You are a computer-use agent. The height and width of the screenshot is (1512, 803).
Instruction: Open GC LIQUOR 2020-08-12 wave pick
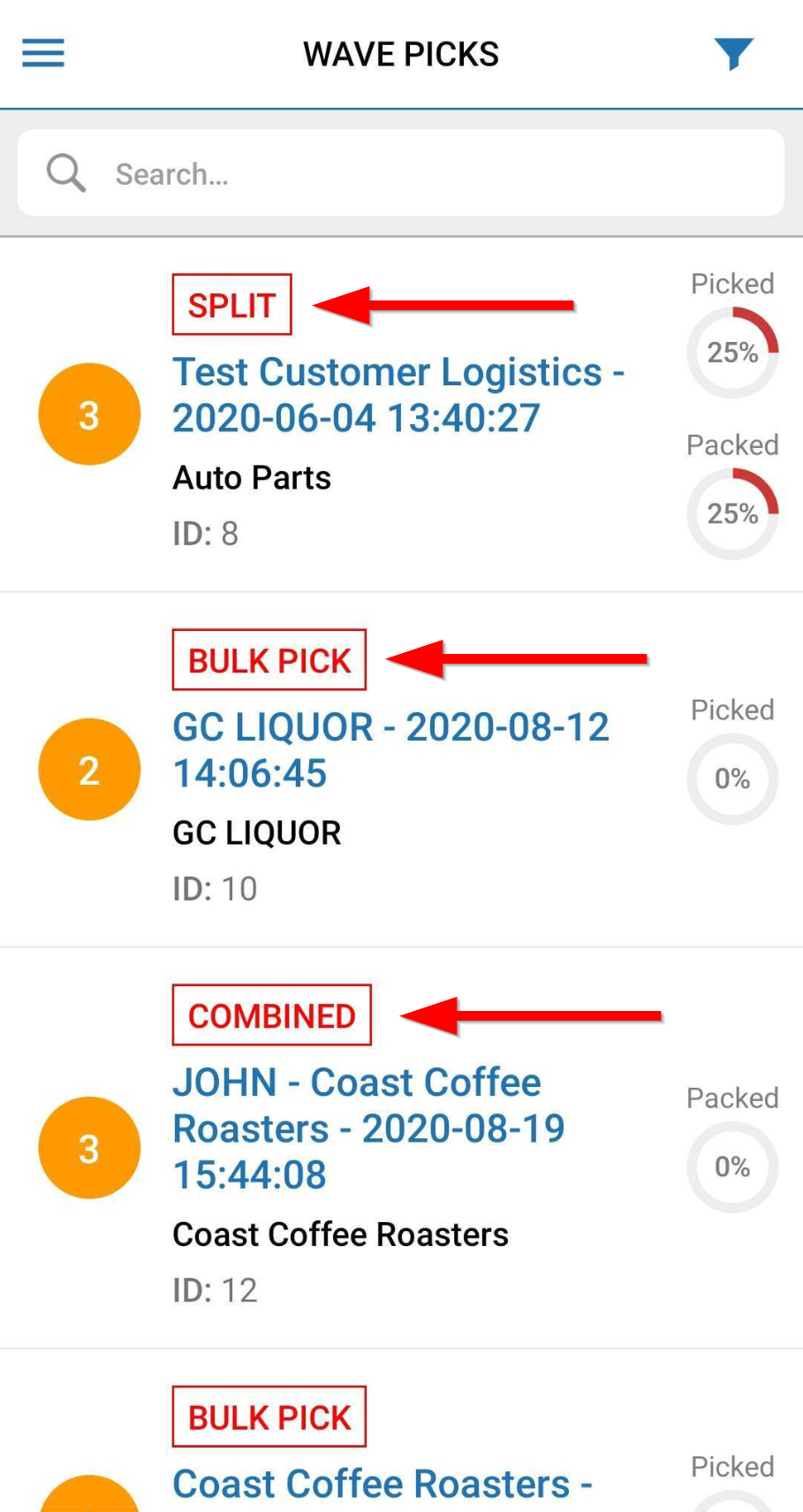(390, 750)
